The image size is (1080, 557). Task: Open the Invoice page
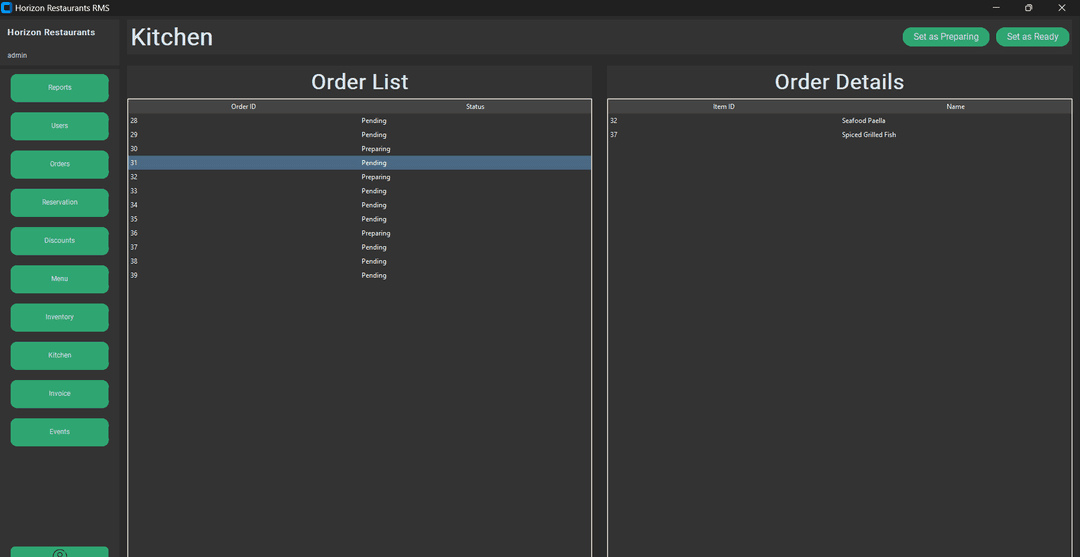point(59,393)
